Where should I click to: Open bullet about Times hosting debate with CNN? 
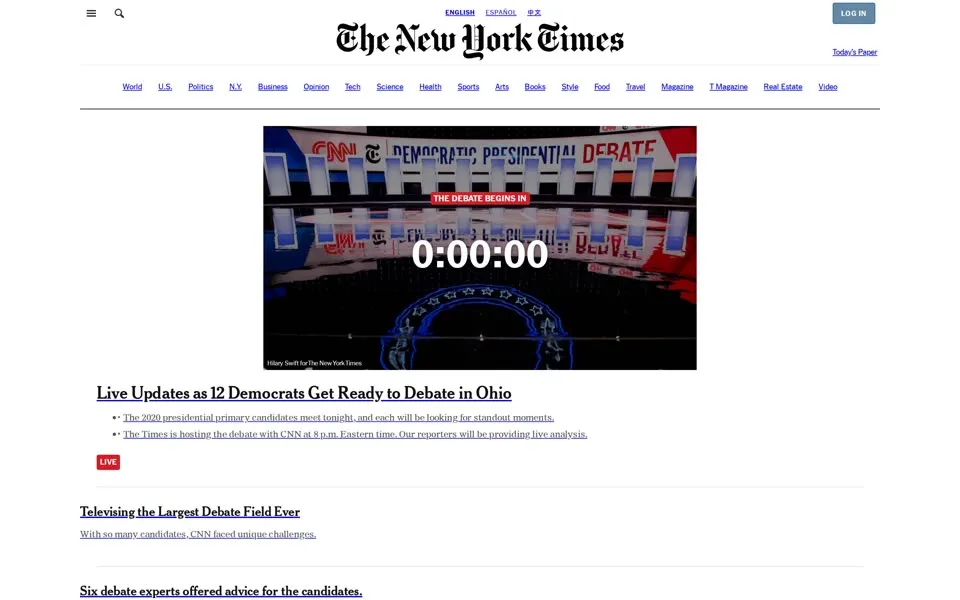(355, 434)
